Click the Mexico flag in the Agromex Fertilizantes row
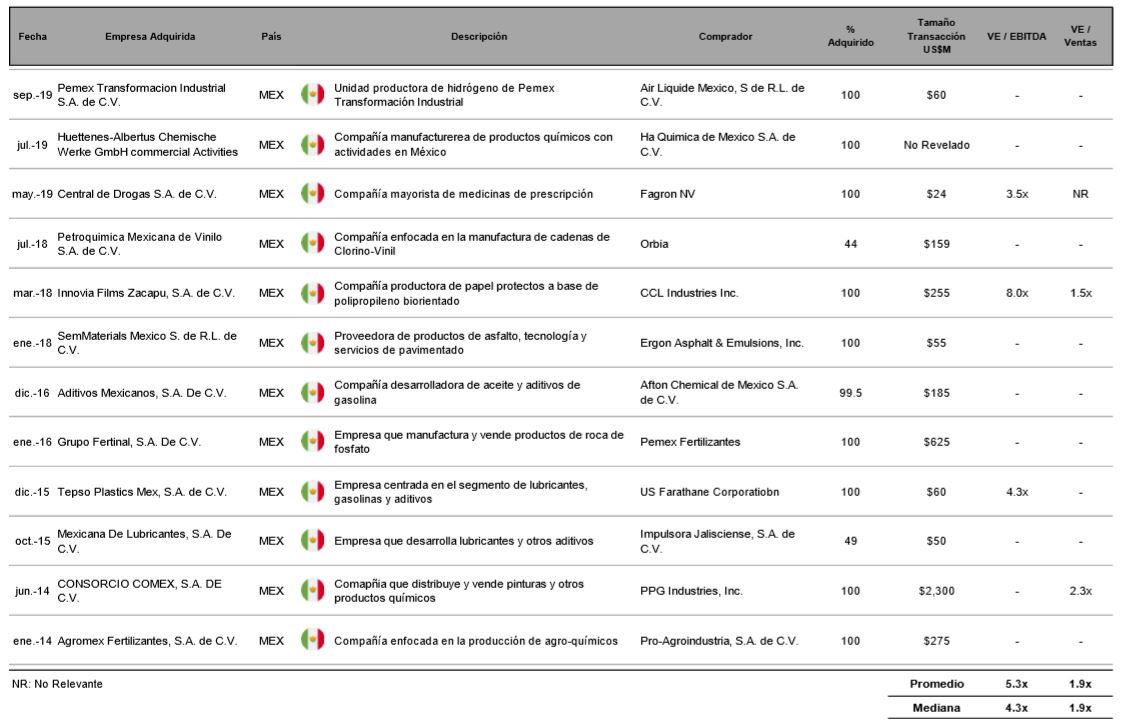 point(312,640)
